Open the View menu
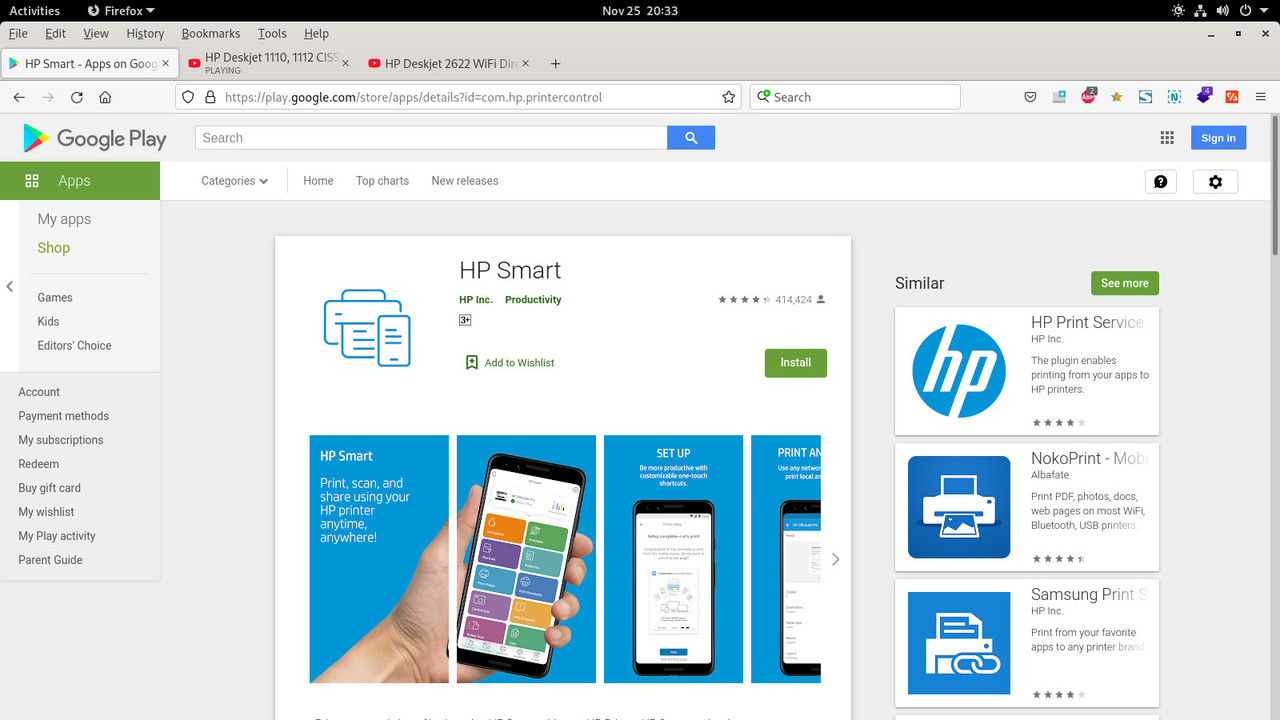Viewport: 1280px width, 720px height. tap(96, 33)
